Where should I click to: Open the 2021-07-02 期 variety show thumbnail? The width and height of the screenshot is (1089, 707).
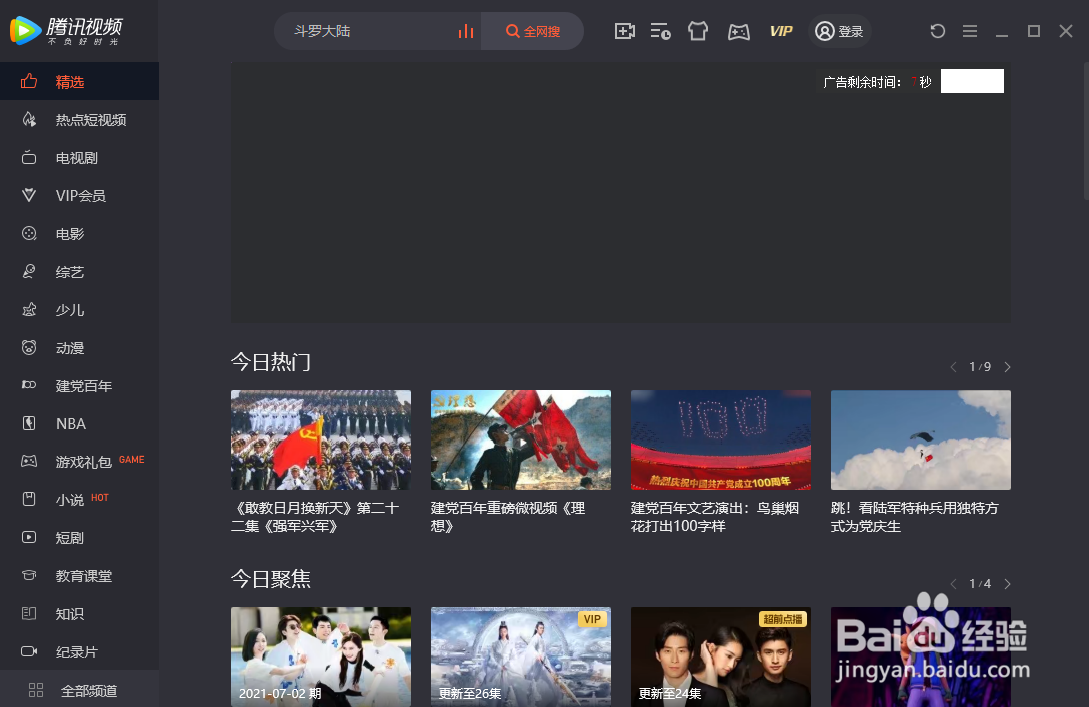click(x=321, y=657)
